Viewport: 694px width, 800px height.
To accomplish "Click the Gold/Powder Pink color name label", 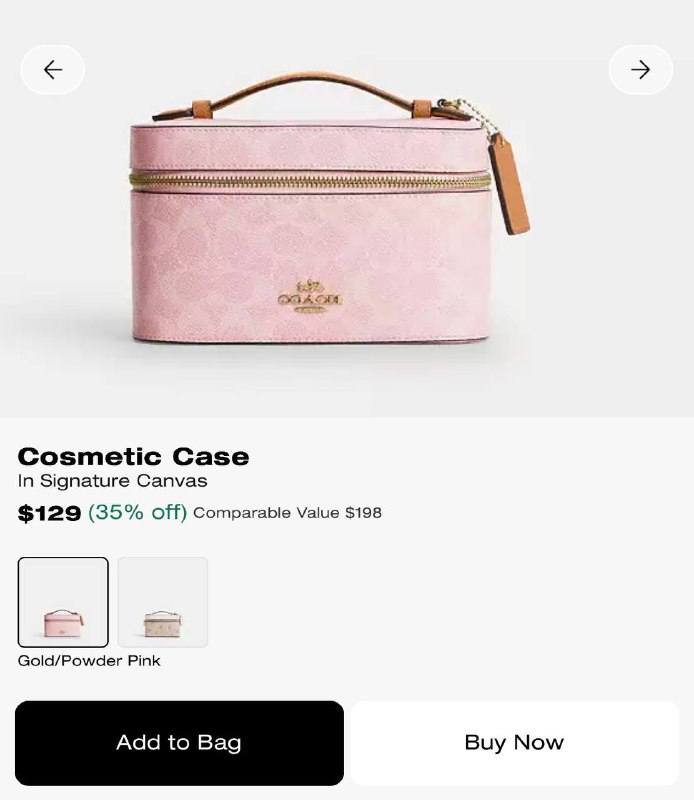I will click(x=89, y=661).
